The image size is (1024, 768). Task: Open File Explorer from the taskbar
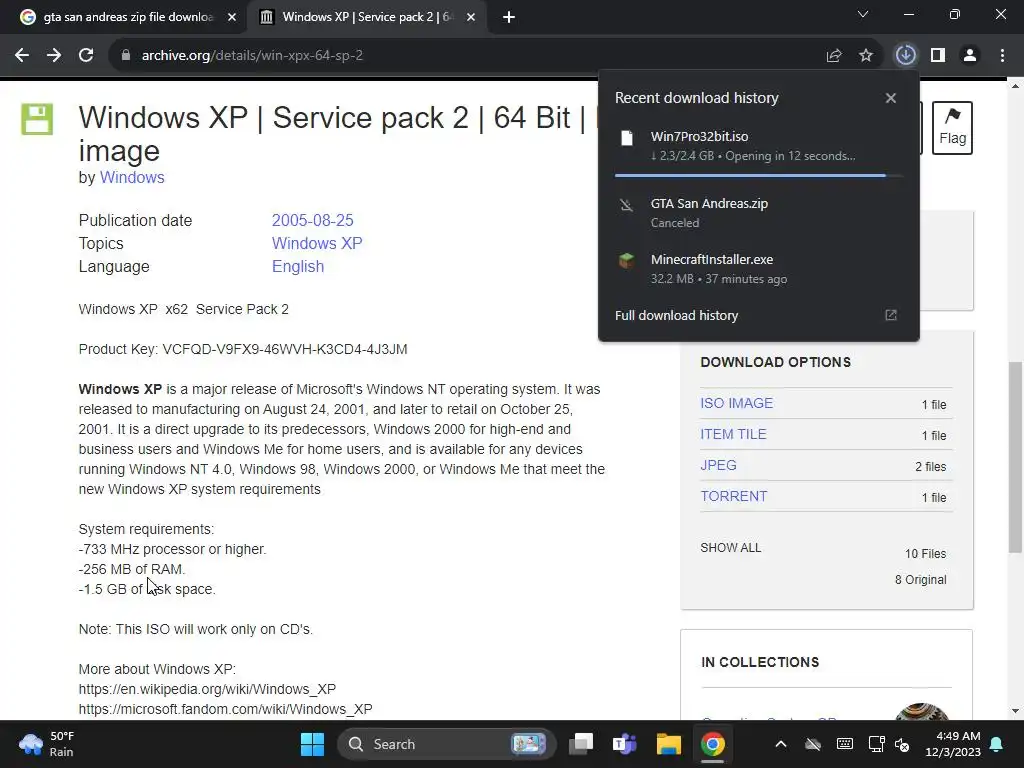(668, 744)
